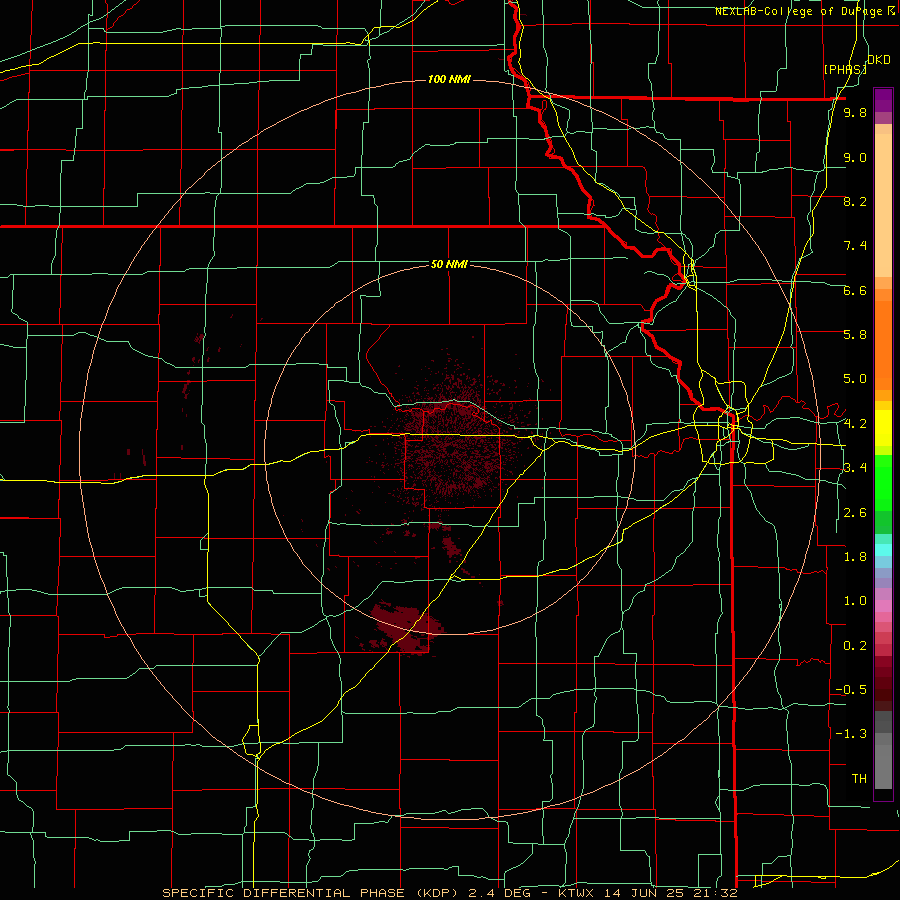Click the NEXLAB-College of DuPage credit text
Screen dimensions: 900x900
click(x=805, y=11)
